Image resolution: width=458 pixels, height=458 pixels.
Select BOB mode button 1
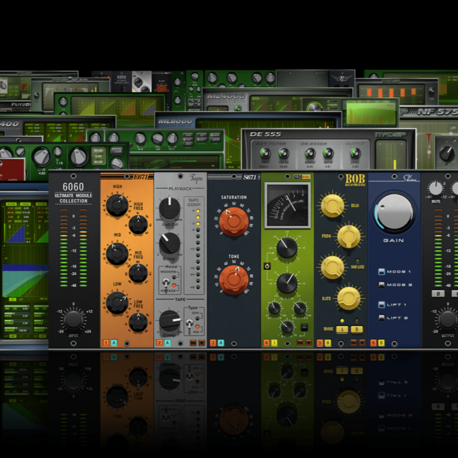(342, 329)
